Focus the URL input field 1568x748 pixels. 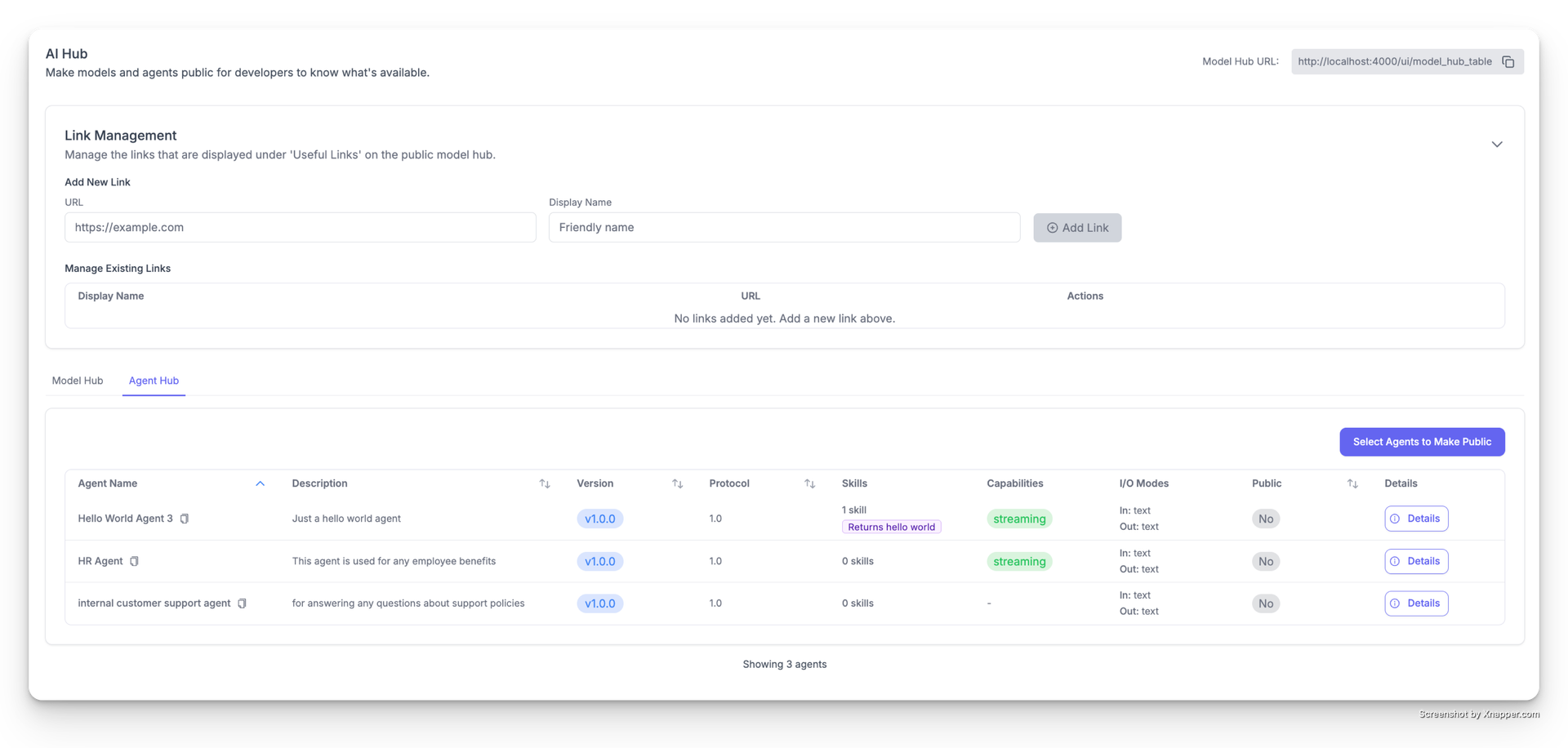(301, 228)
